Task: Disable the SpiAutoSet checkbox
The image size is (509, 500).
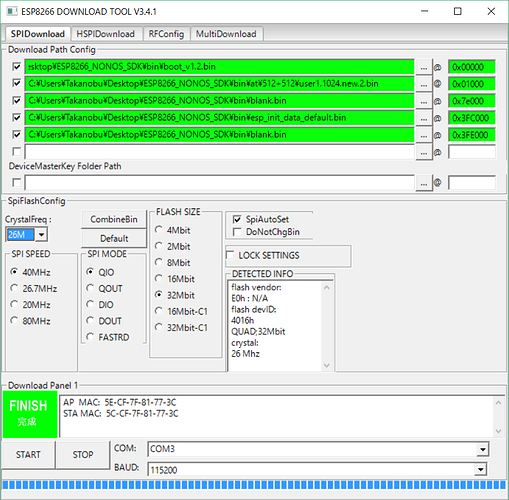Action: tap(237, 219)
